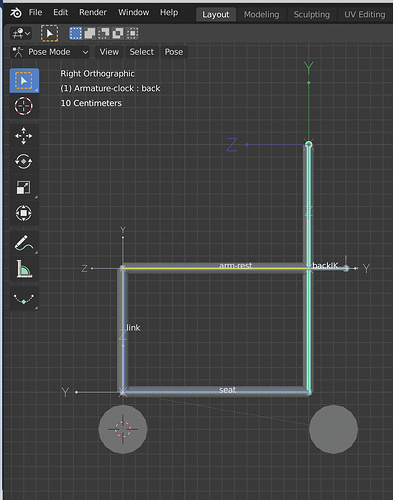Switch to the Modeling workspace tab
Screen dimensions: 393x500
pos(262,15)
